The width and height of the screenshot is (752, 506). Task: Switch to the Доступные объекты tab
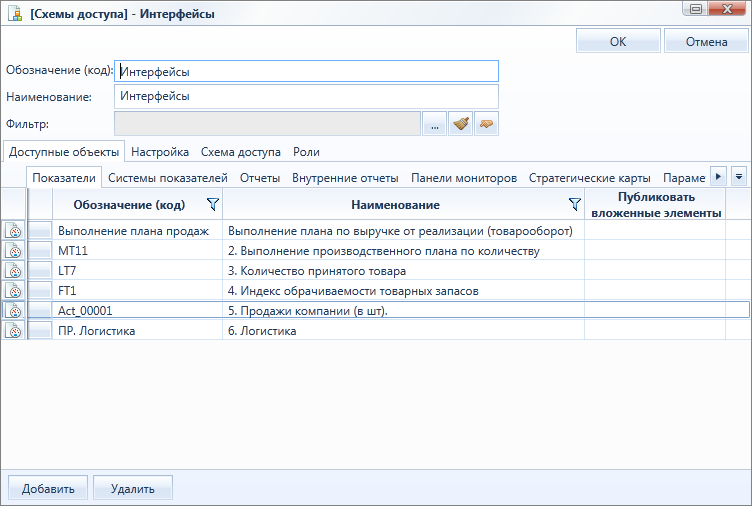(x=64, y=152)
